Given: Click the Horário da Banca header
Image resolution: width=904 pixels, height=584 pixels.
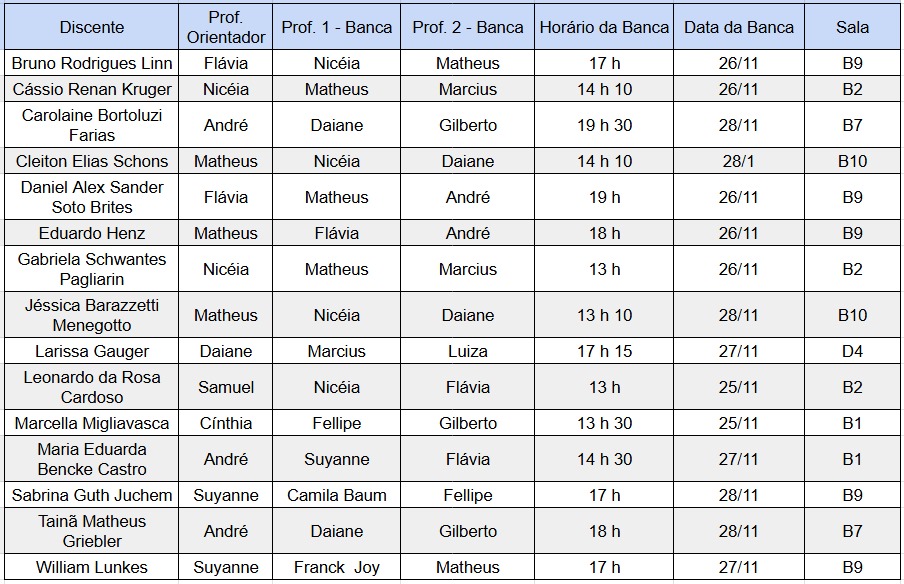Looking at the screenshot, I should (604, 27).
